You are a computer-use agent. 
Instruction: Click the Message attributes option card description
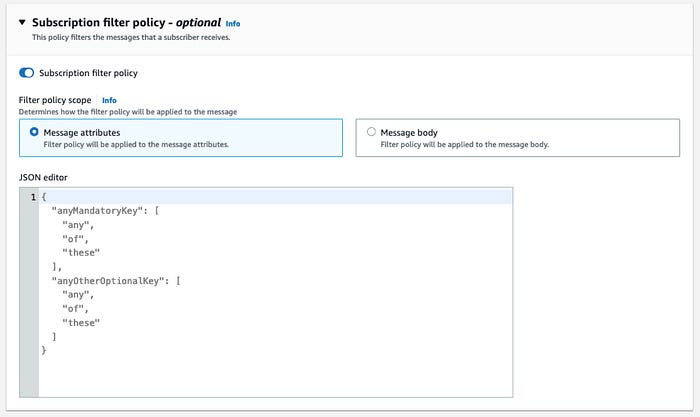tap(136, 144)
